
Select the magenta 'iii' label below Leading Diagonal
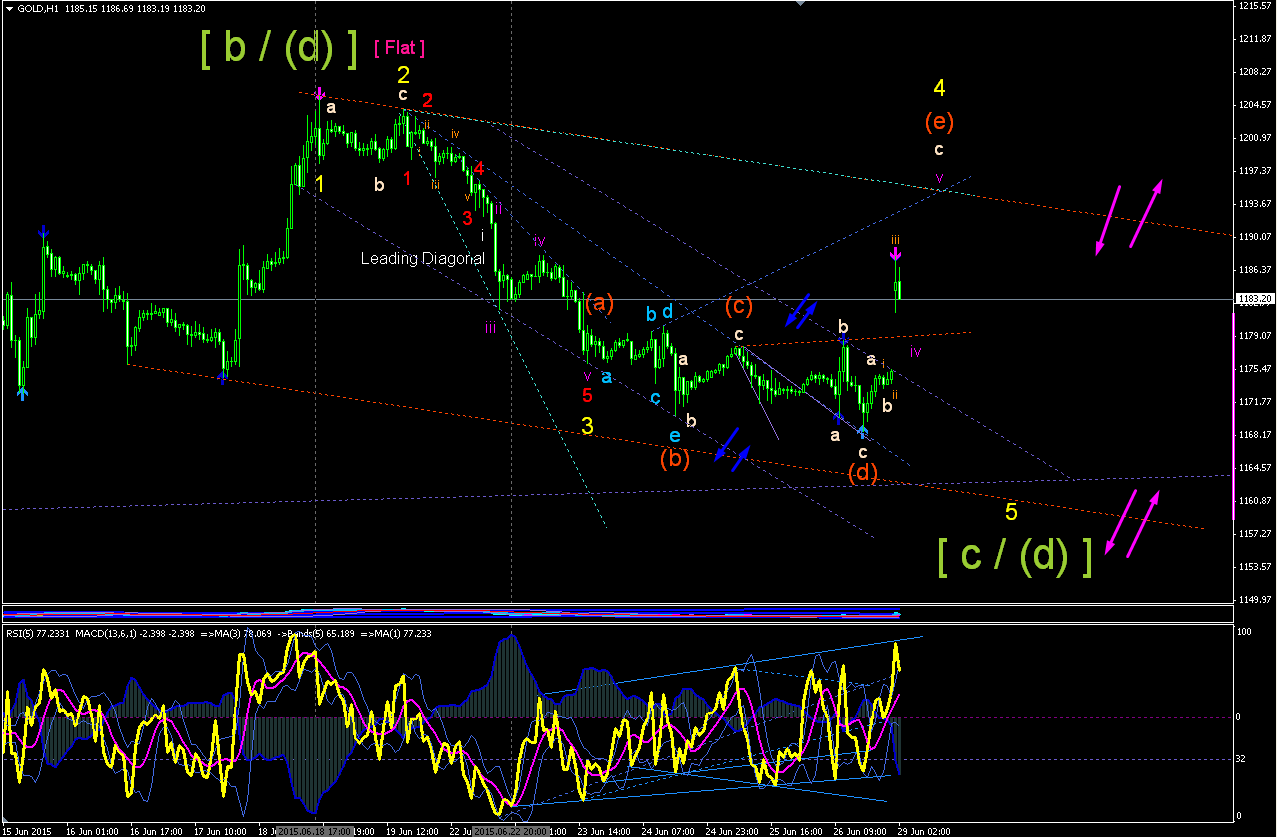click(x=491, y=328)
